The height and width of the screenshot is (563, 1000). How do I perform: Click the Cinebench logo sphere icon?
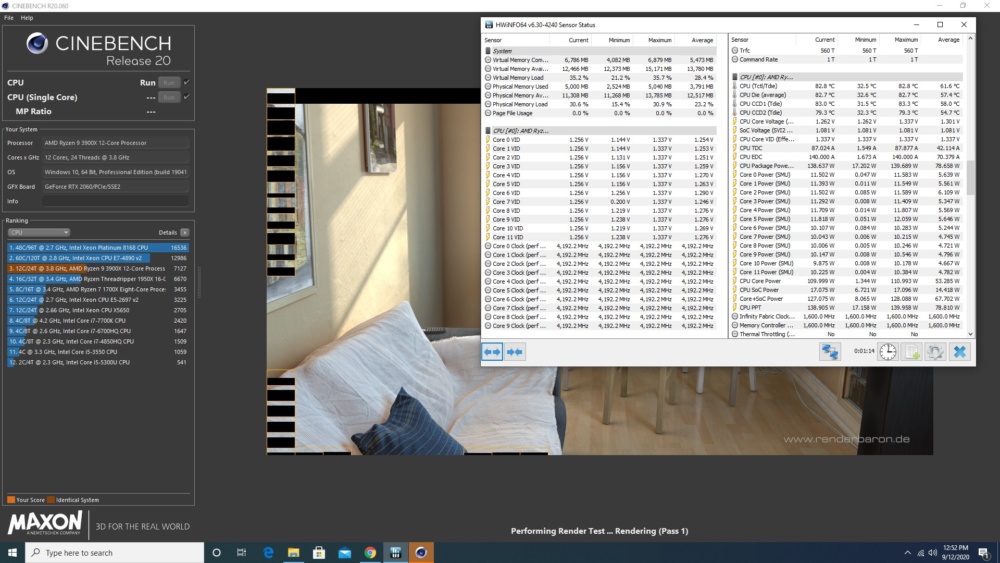coord(36,43)
